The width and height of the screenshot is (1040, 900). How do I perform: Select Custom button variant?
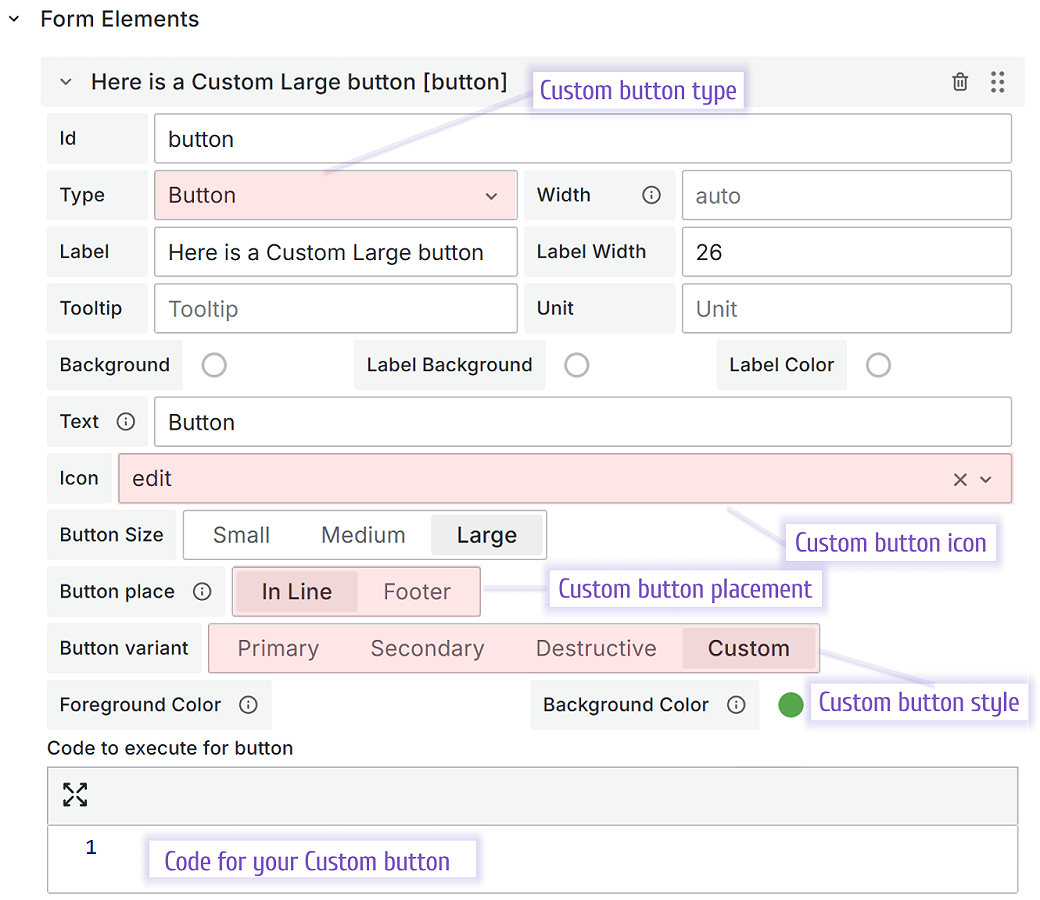coord(749,649)
